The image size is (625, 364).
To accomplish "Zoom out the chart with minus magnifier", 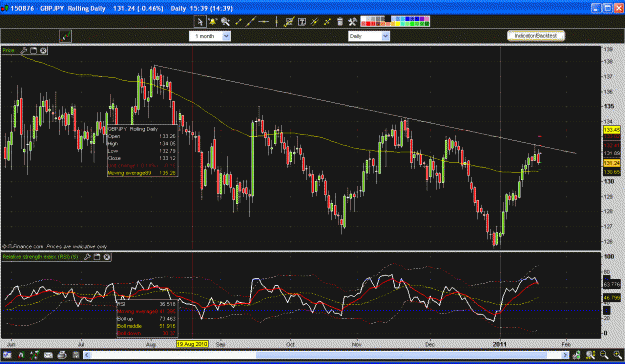I will point(604,355).
